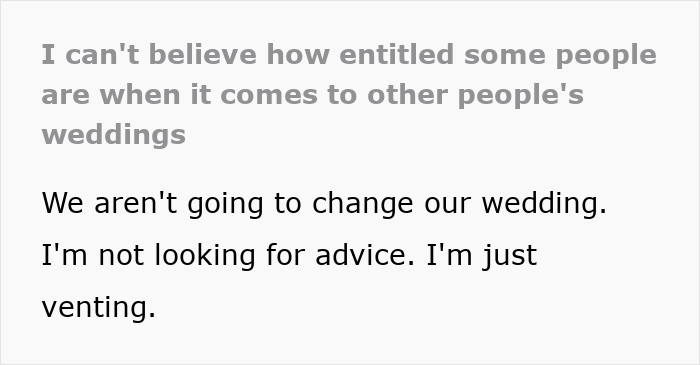
Task: Click the word "looking" in the post body
Action: pyautogui.click(x=205, y=257)
